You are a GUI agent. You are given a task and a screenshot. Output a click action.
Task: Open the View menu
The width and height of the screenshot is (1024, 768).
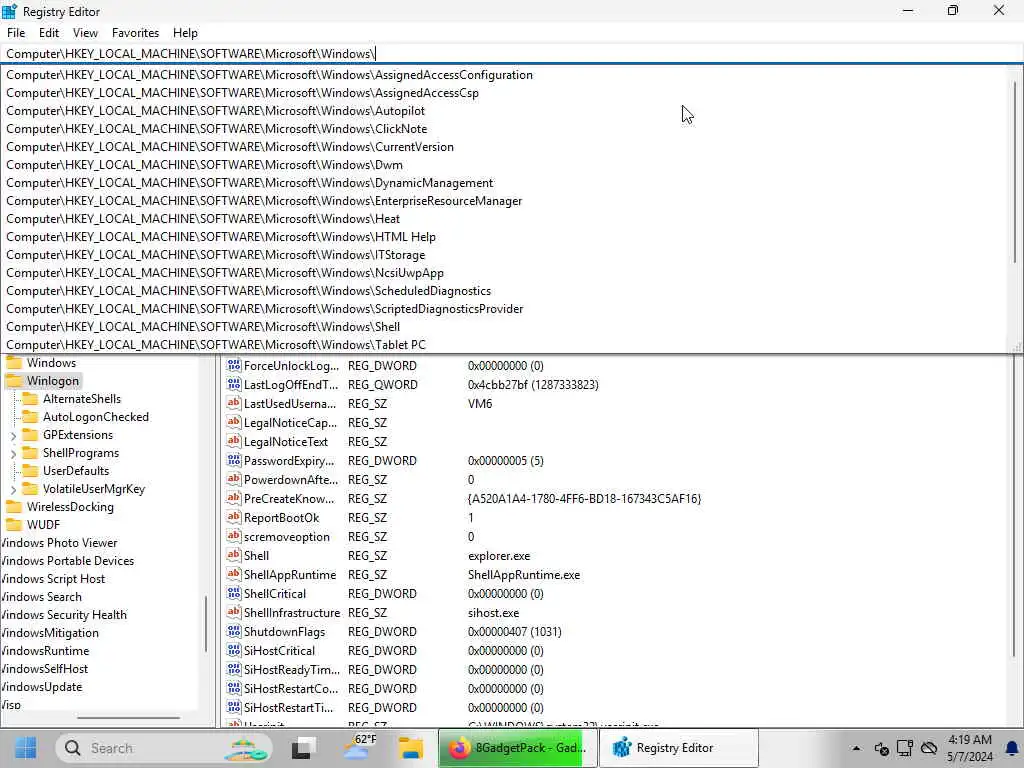[85, 33]
